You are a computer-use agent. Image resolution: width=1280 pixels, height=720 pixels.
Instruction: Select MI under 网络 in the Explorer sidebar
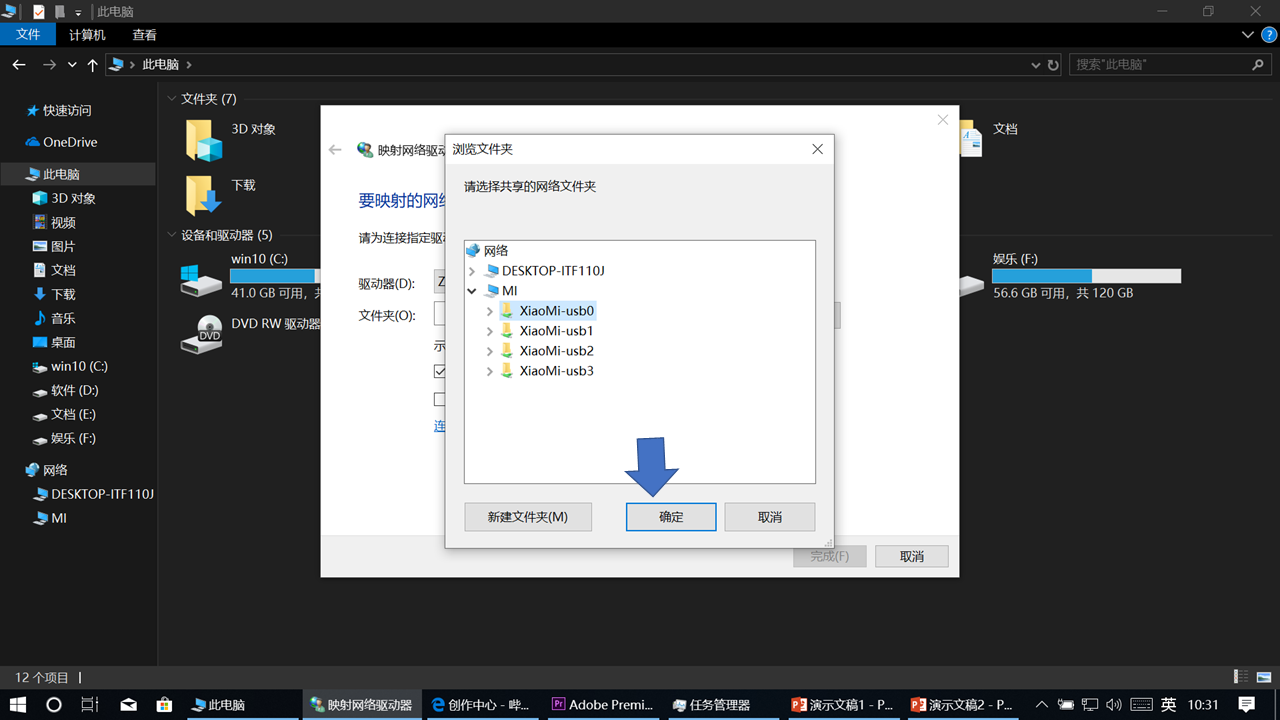click(x=59, y=518)
